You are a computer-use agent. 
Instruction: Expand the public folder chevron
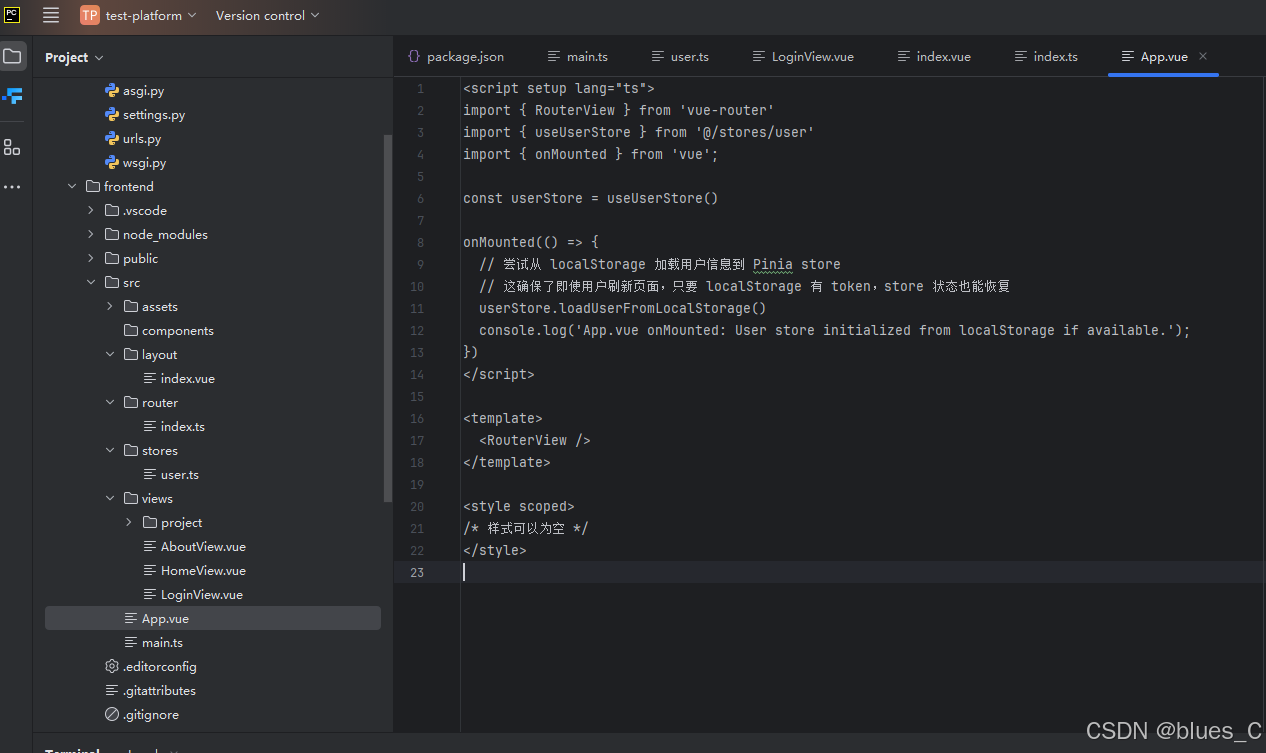click(91, 259)
